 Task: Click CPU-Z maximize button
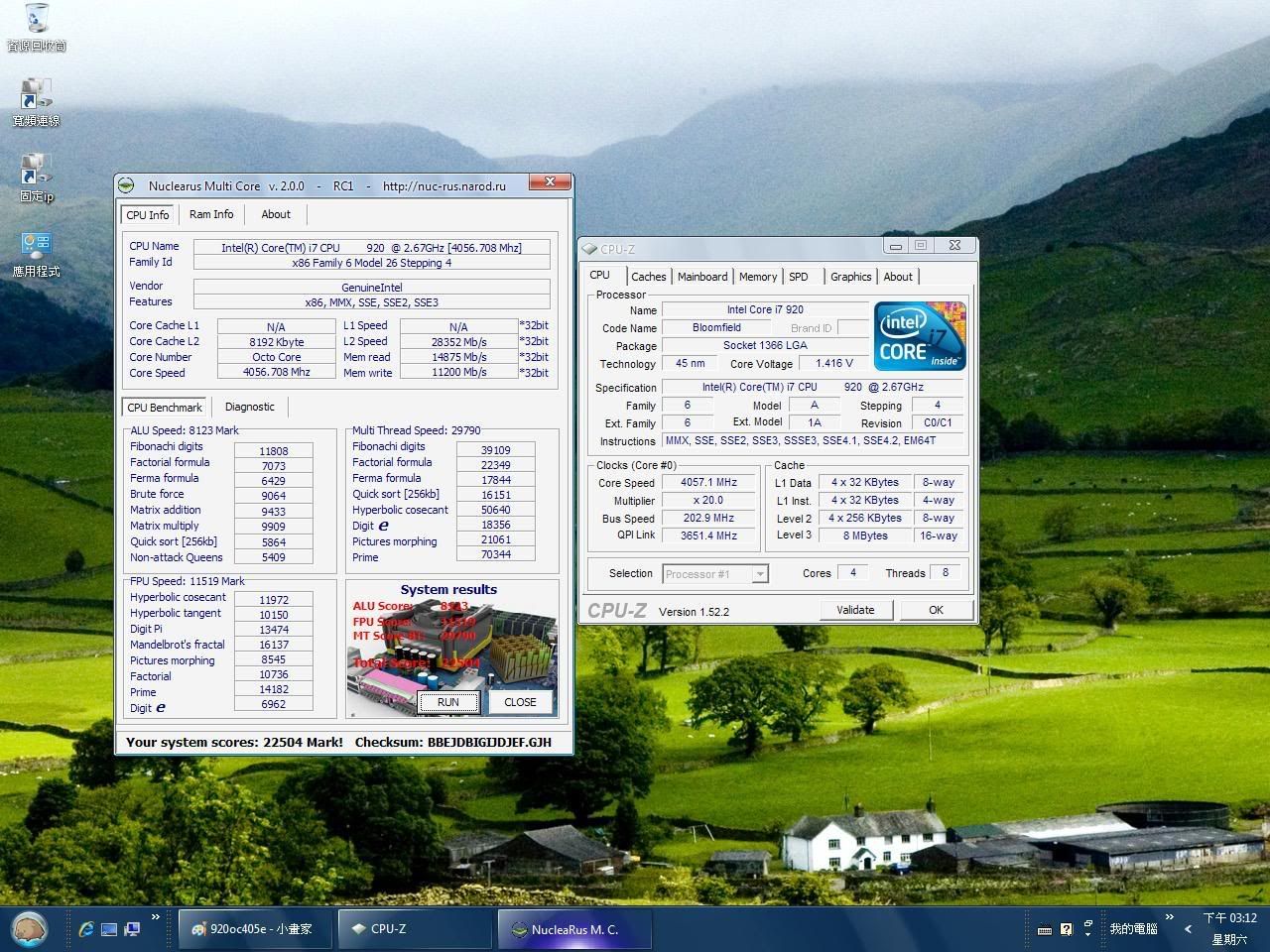[x=920, y=245]
